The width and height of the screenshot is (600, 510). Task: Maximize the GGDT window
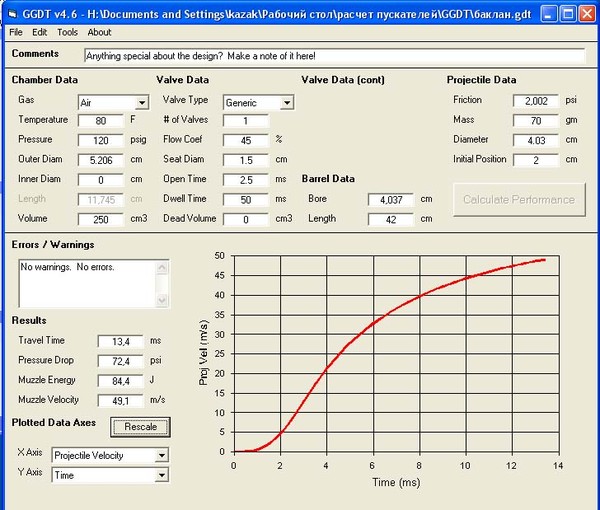pyautogui.click(x=568, y=15)
